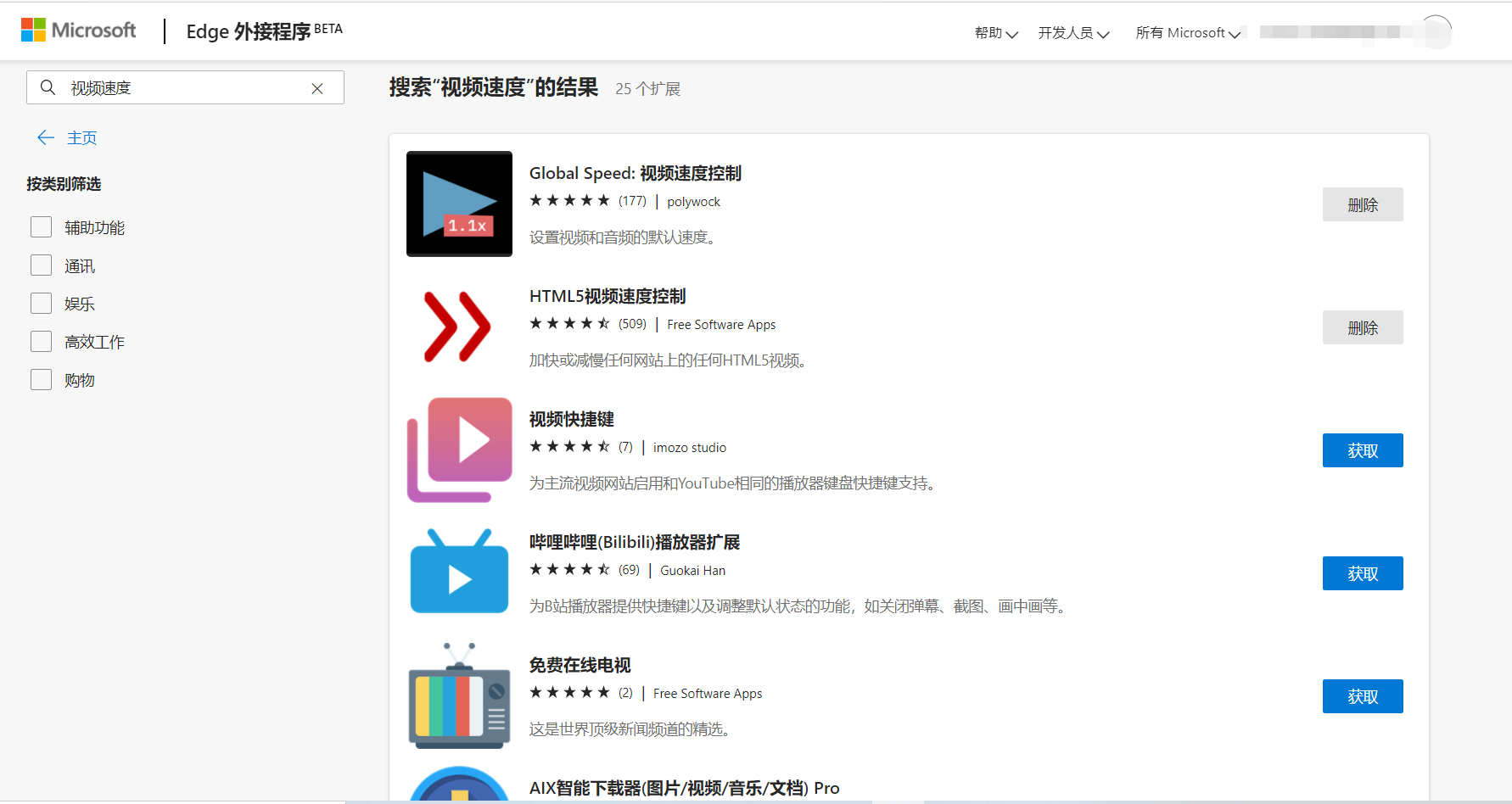Click the 设置视频和音频的默认速度 description

624,237
